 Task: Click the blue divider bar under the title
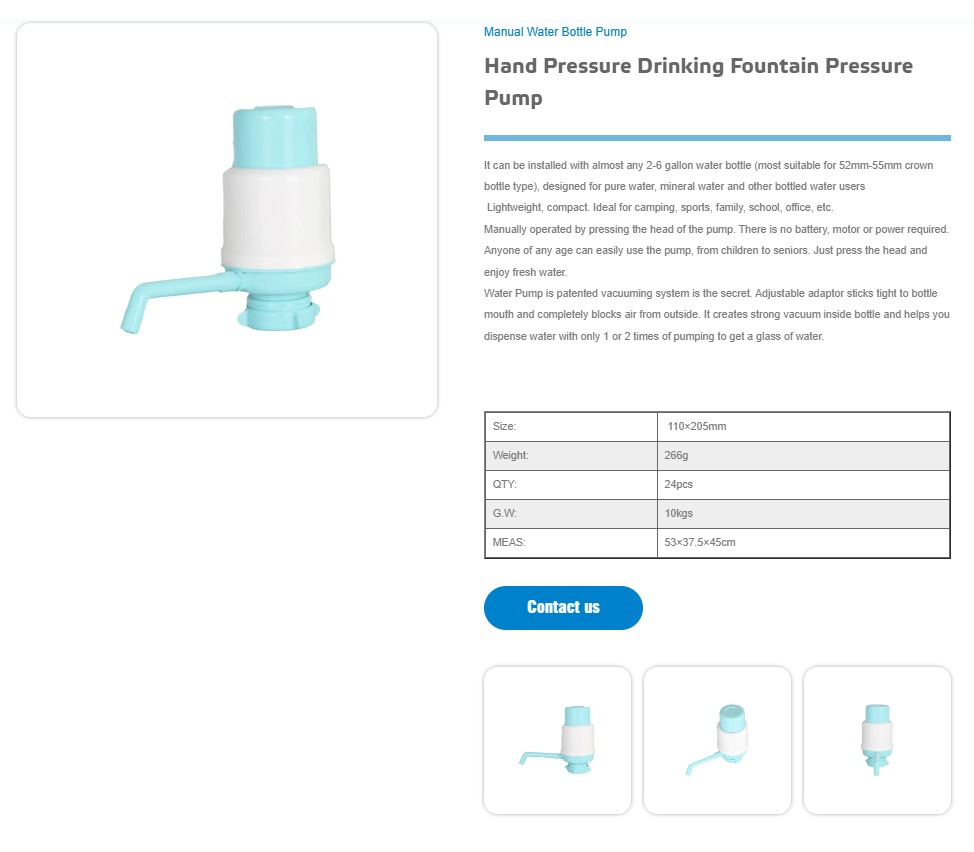[x=717, y=138]
